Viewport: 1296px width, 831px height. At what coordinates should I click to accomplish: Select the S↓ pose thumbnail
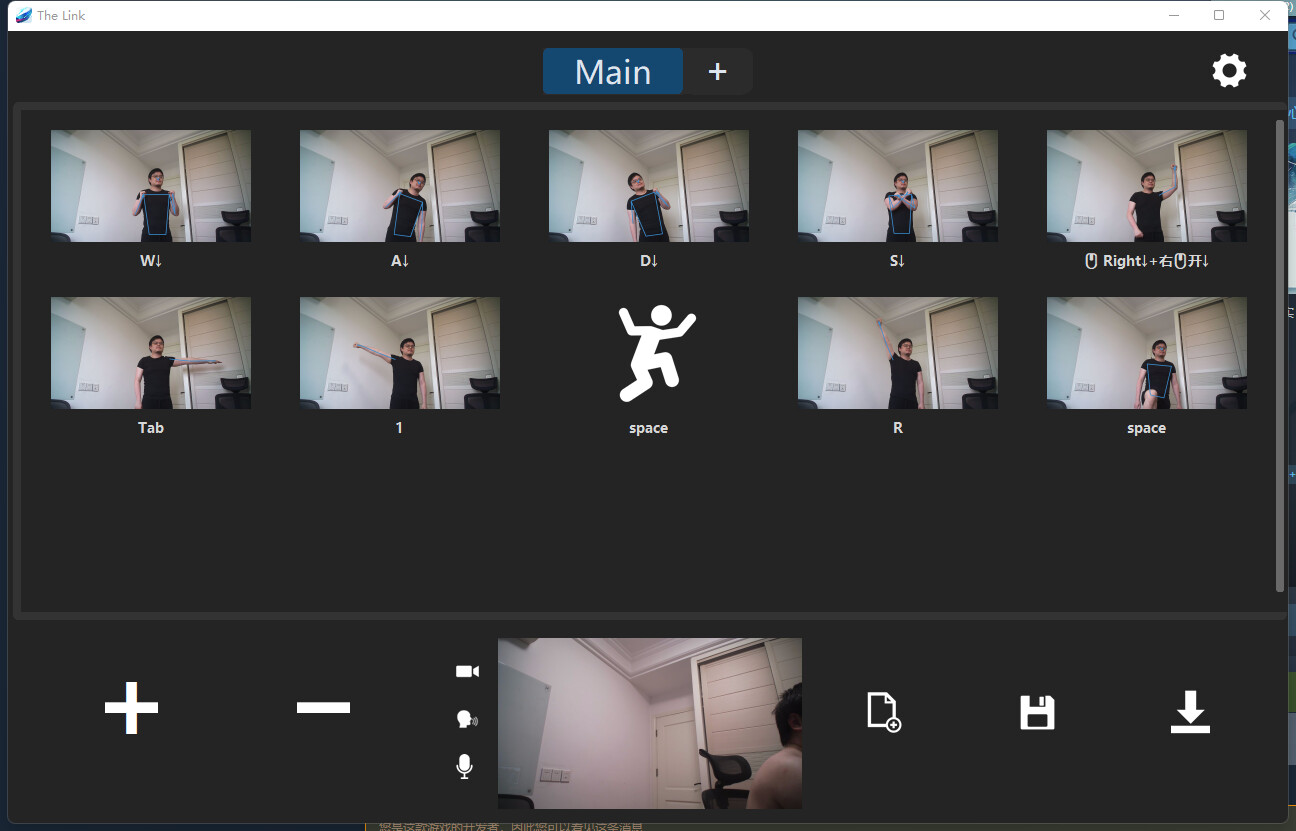(x=896, y=185)
